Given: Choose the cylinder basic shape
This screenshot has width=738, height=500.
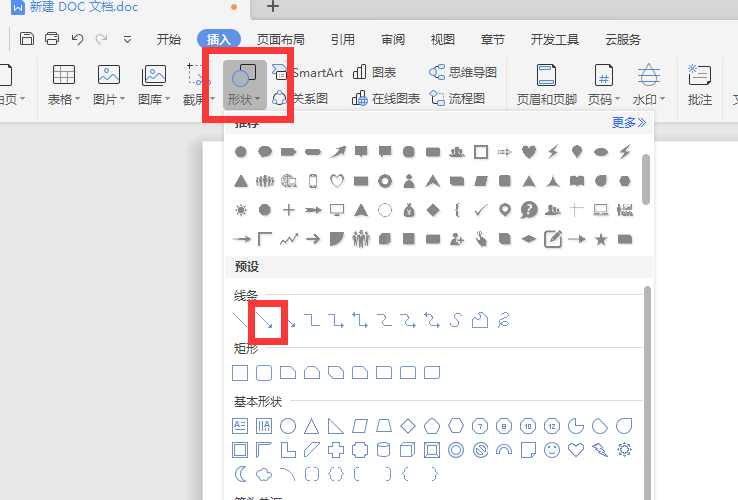Looking at the screenshot, I should click(x=384, y=450).
